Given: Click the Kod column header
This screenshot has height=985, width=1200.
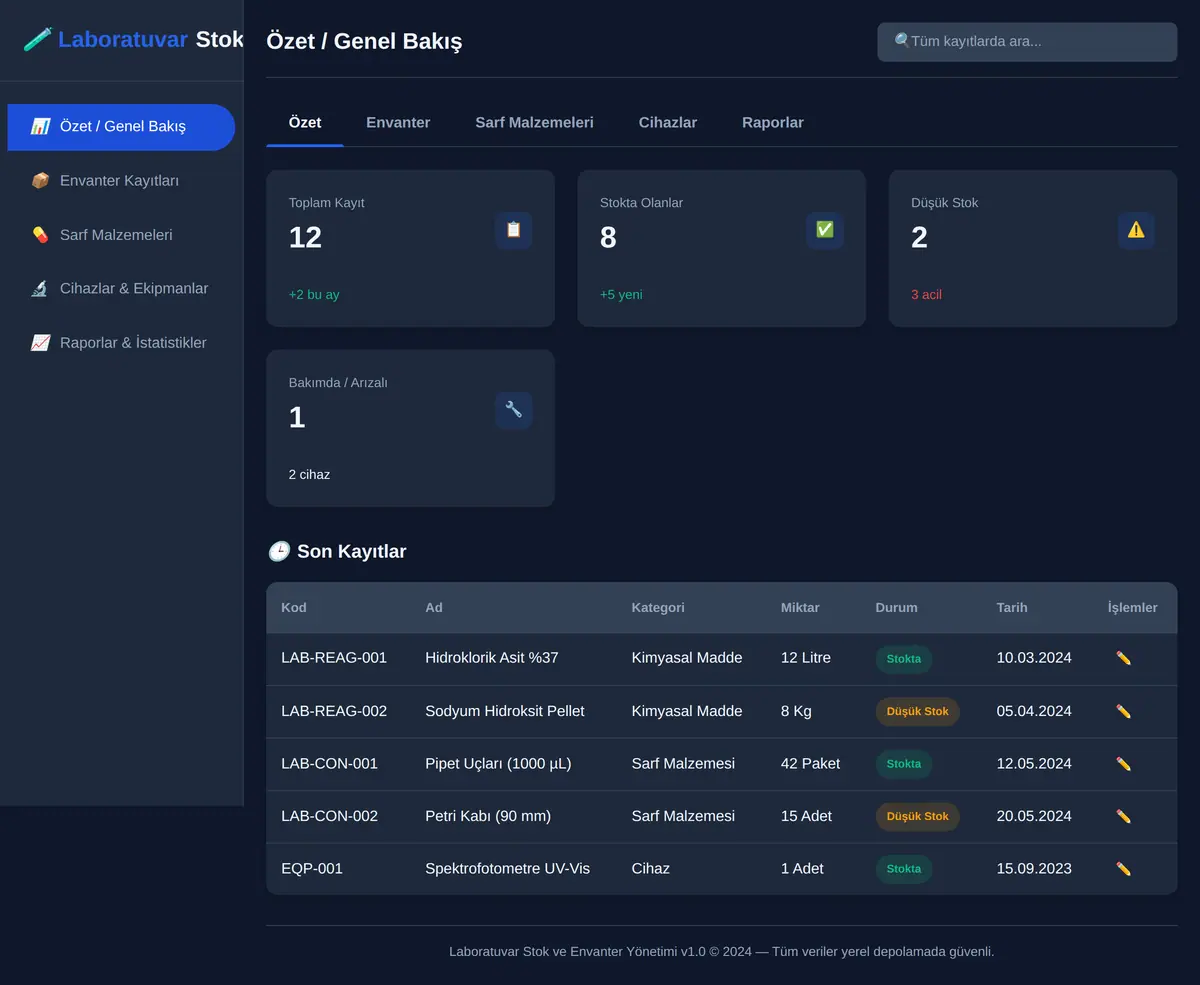Looking at the screenshot, I should (x=294, y=607).
